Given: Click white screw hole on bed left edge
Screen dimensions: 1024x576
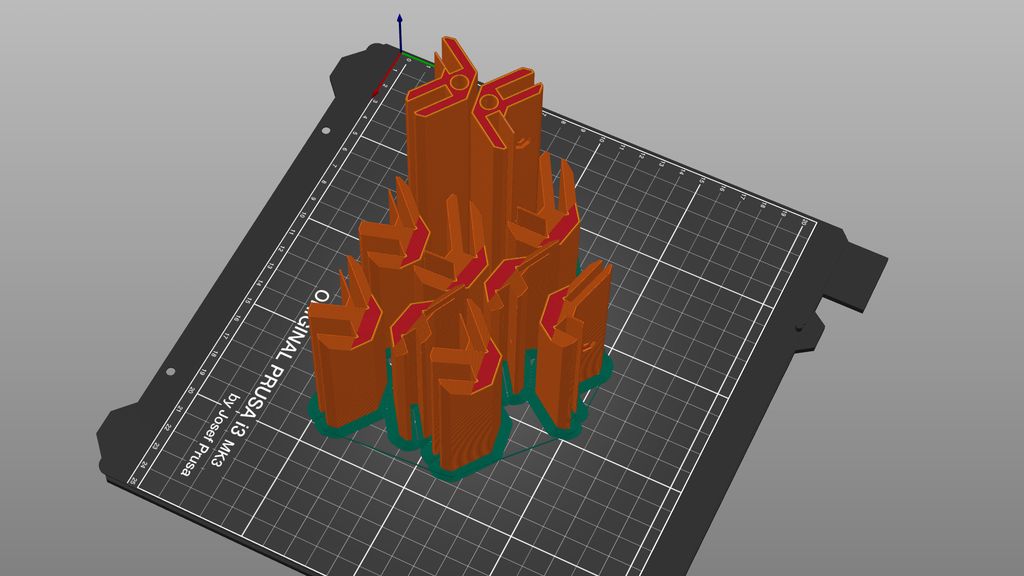Looking at the screenshot, I should click(170, 372).
